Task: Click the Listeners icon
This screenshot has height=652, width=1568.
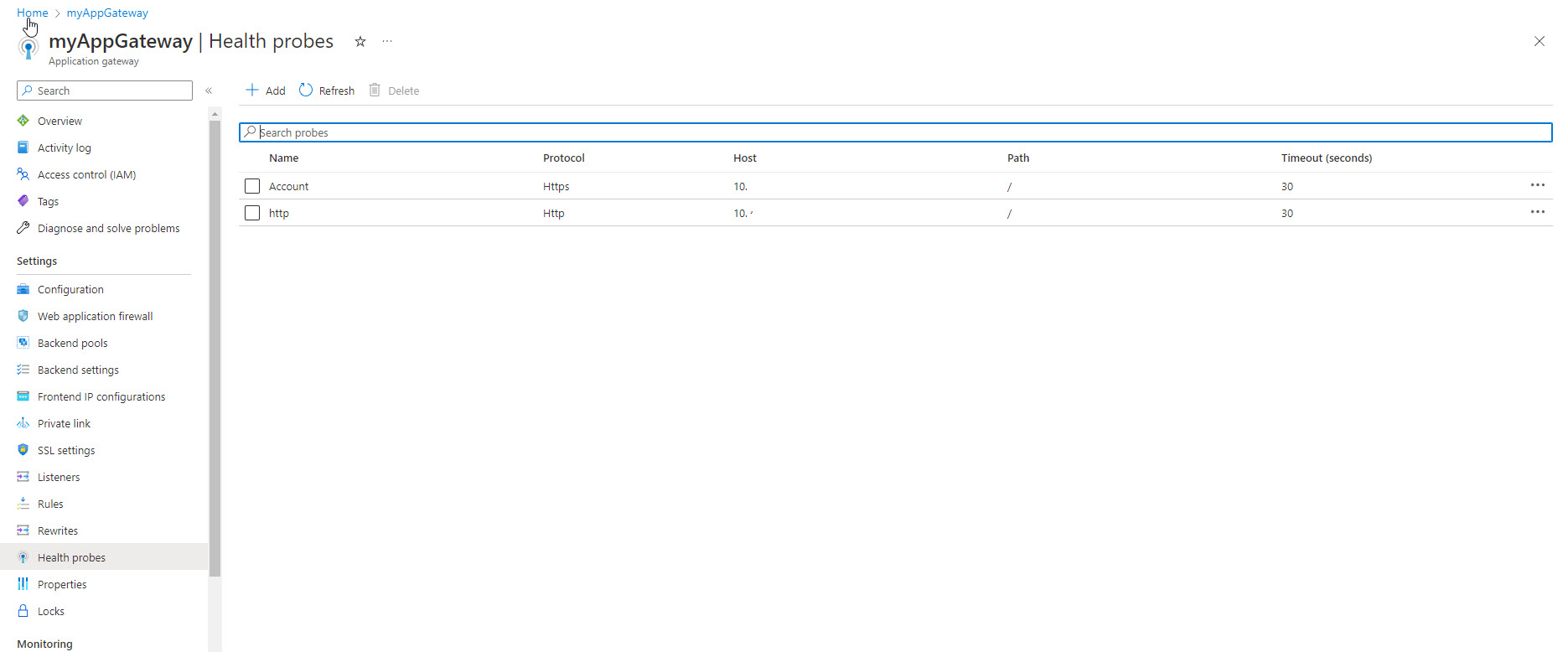Action: (x=23, y=477)
